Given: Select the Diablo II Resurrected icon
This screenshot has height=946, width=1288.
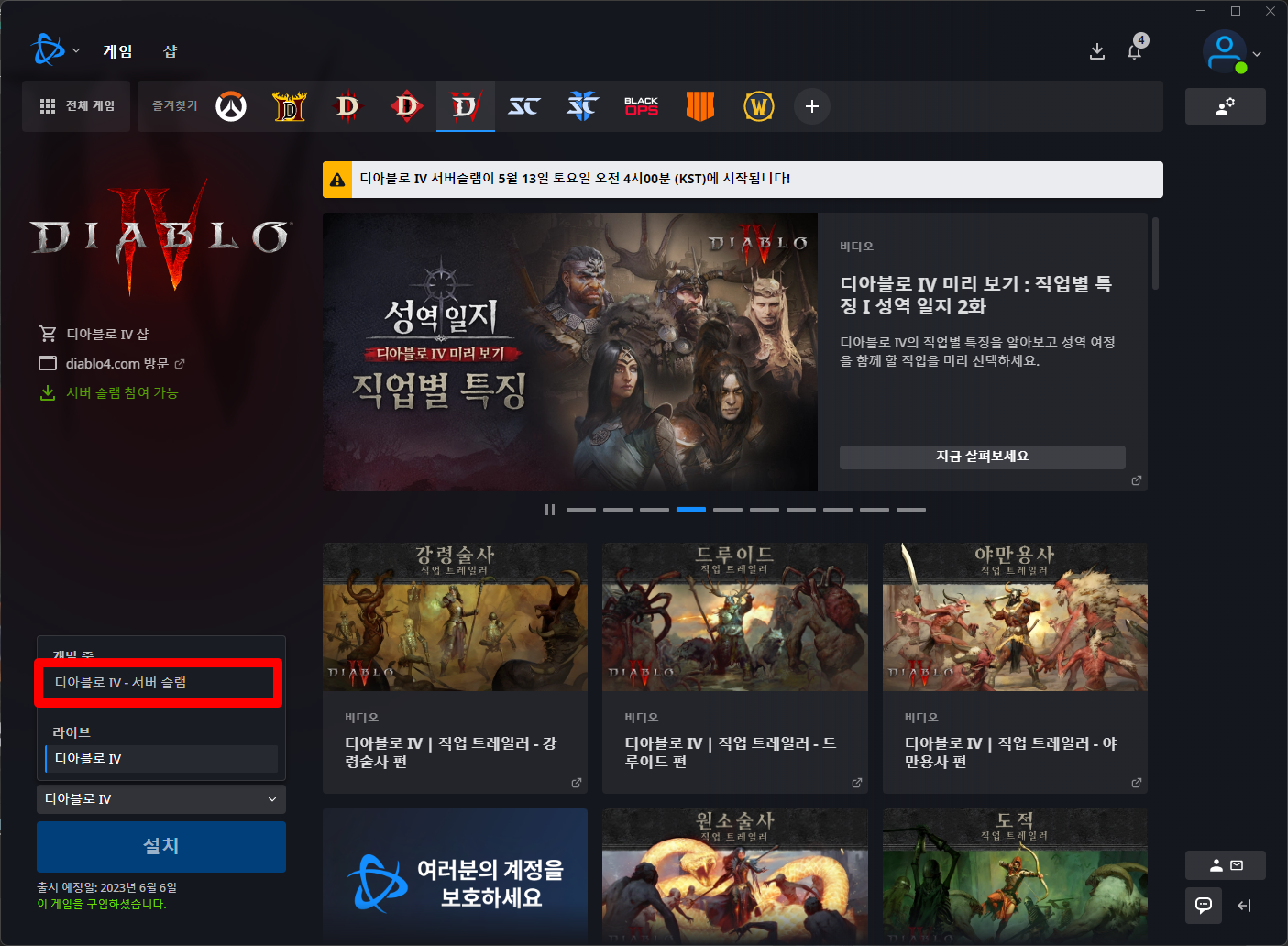Looking at the screenshot, I should tap(290, 106).
